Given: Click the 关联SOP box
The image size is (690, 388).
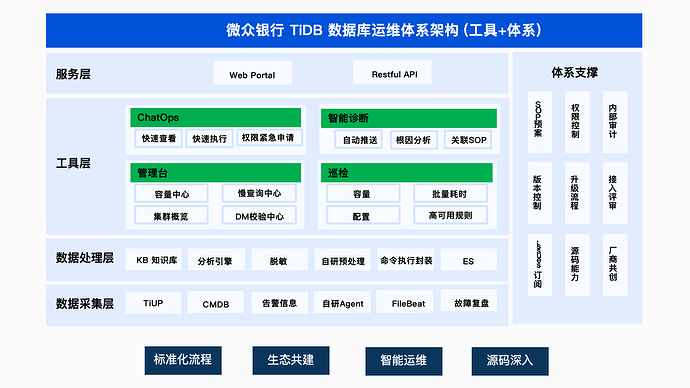Looking at the screenshot, I should (x=468, y=140).
